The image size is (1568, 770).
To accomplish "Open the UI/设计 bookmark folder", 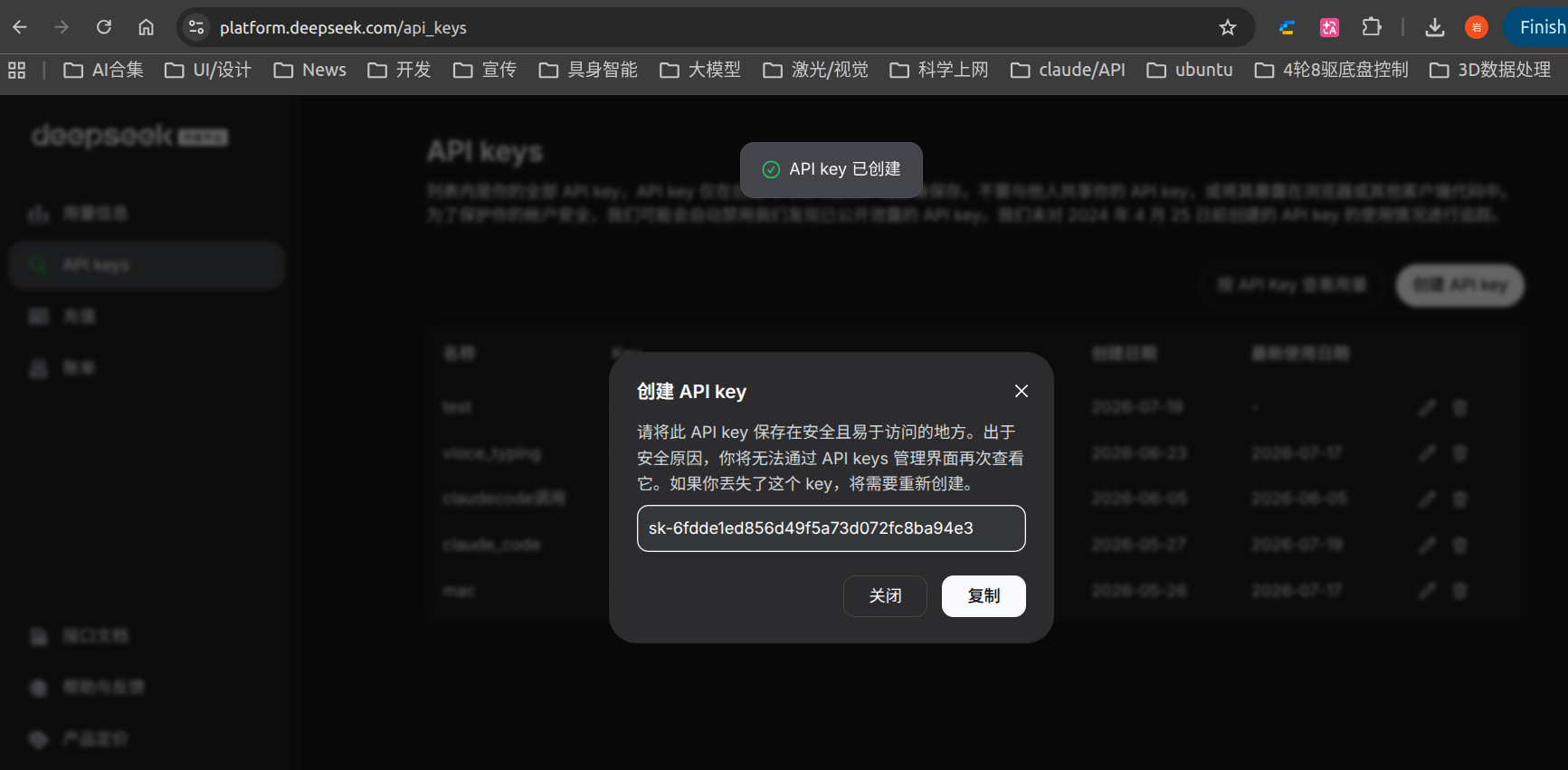I will click(x=207, y=70).
